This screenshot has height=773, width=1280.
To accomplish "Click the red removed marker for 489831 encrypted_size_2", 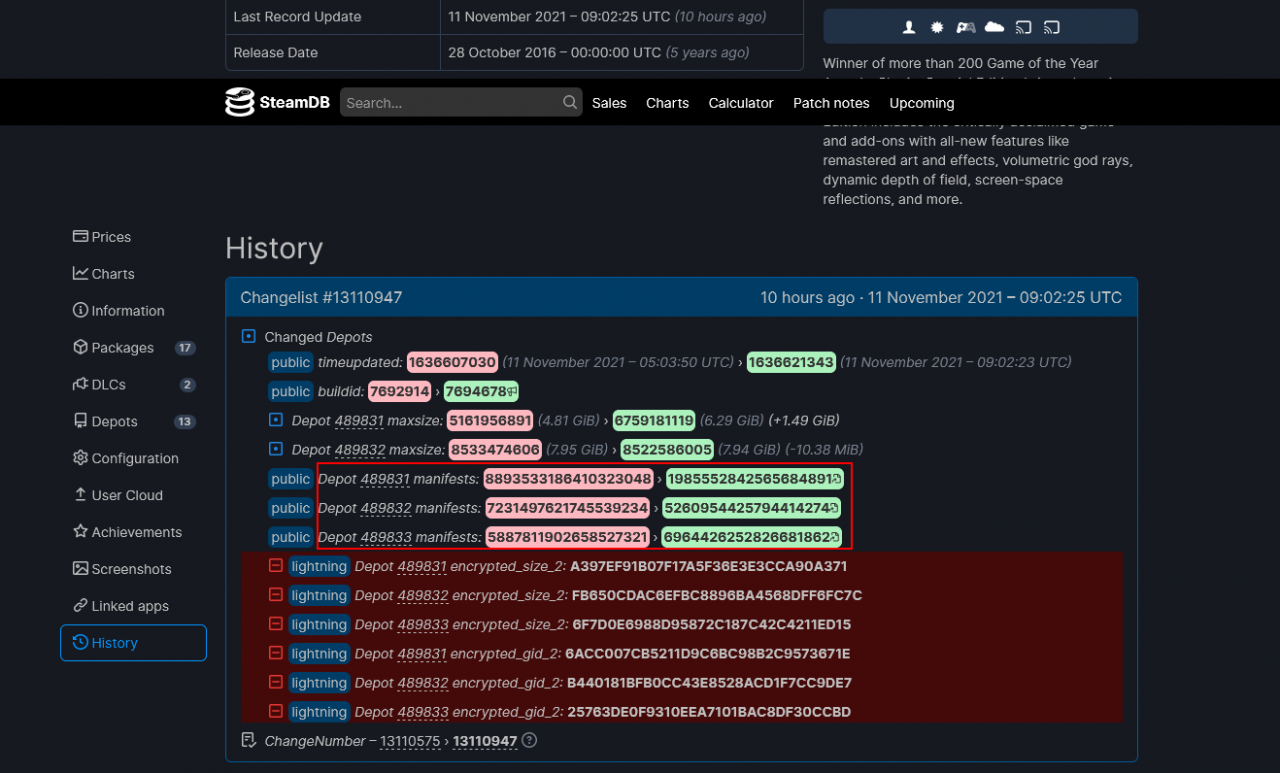I will (276, 566).
